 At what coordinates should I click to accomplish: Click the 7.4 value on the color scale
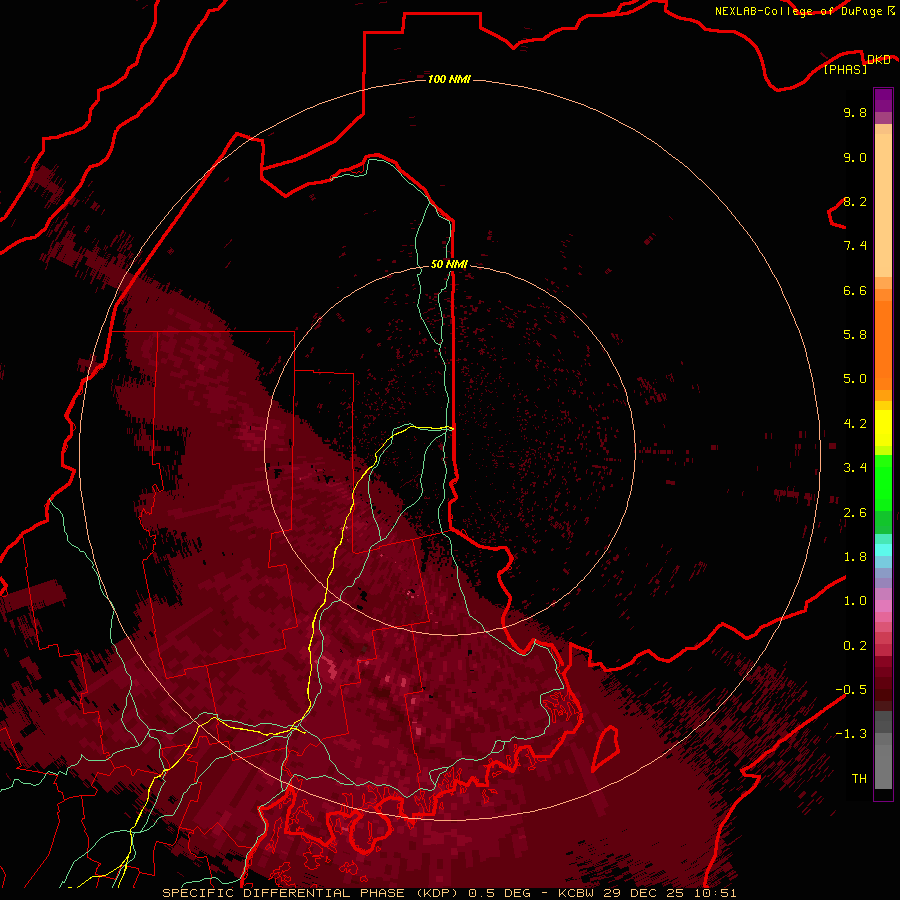tap(855, 246)
